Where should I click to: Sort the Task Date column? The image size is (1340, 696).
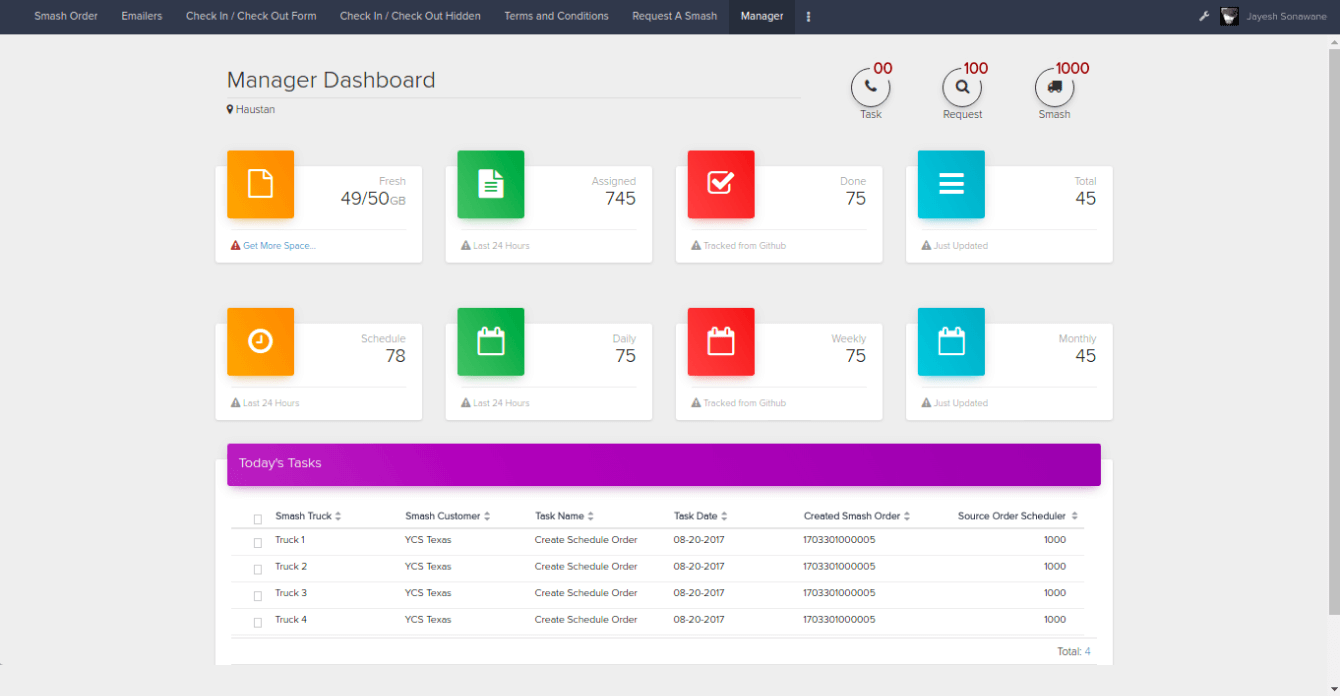pyautogui.click(x=700, y=516)
